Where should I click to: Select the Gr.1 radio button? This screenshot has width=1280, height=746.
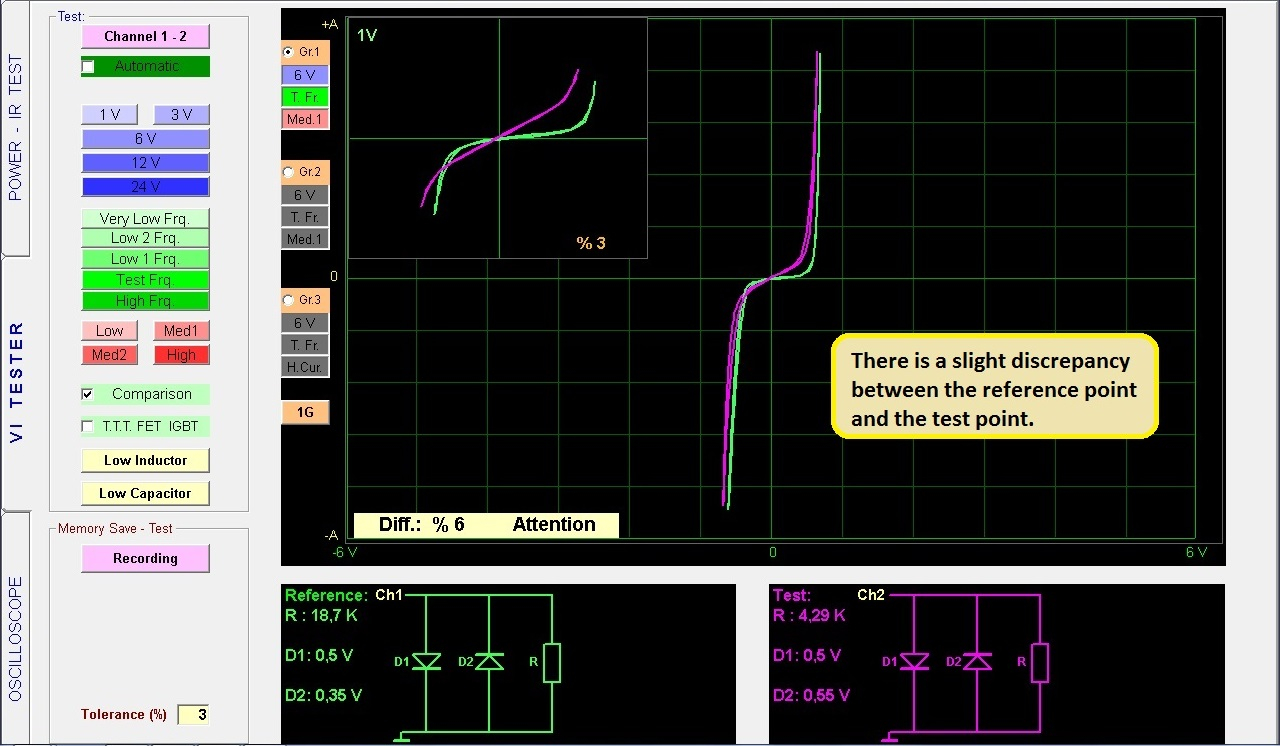click(x=289, y=51)
